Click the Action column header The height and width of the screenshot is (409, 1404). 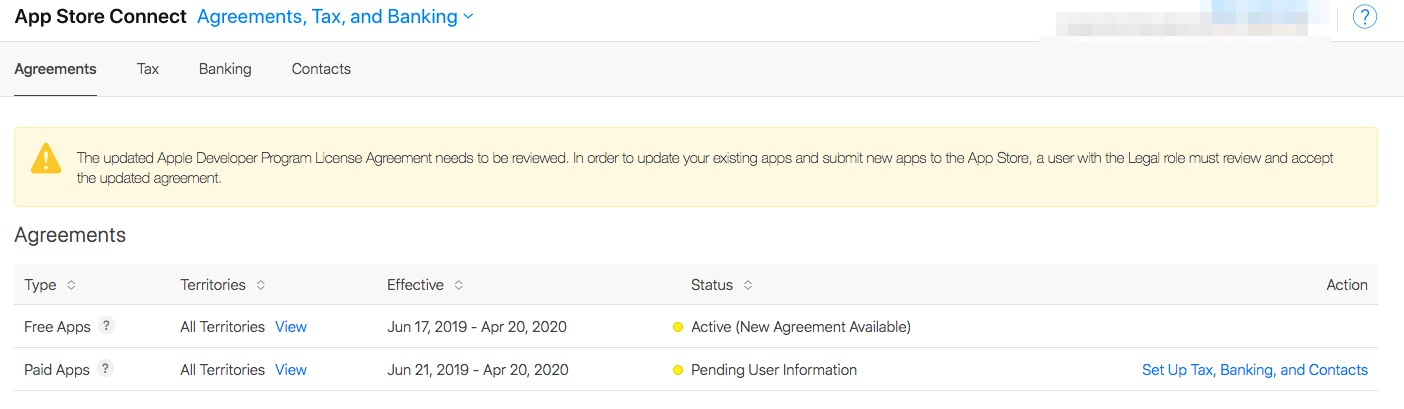click(x=1347, y=285)
